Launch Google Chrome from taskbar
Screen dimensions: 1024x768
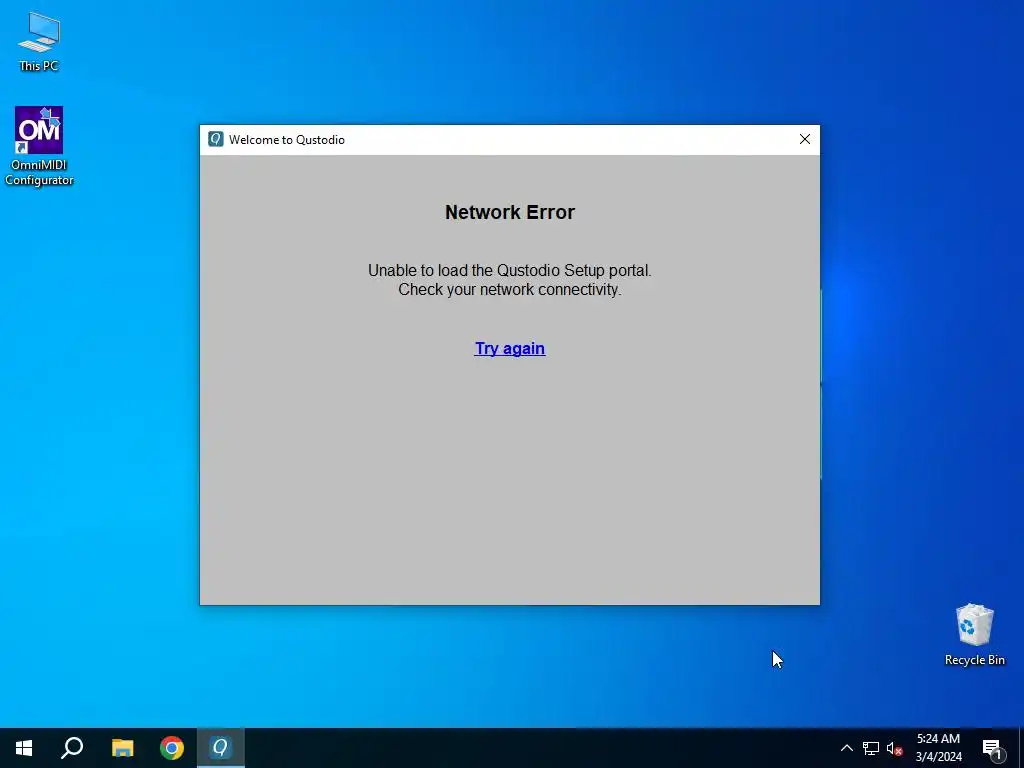coord(172,748)
